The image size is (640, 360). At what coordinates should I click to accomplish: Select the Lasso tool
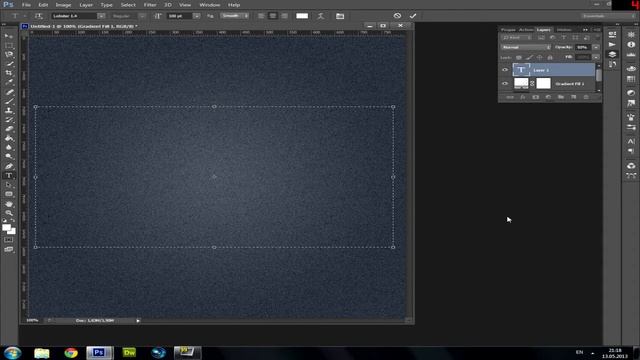(9, 54)
